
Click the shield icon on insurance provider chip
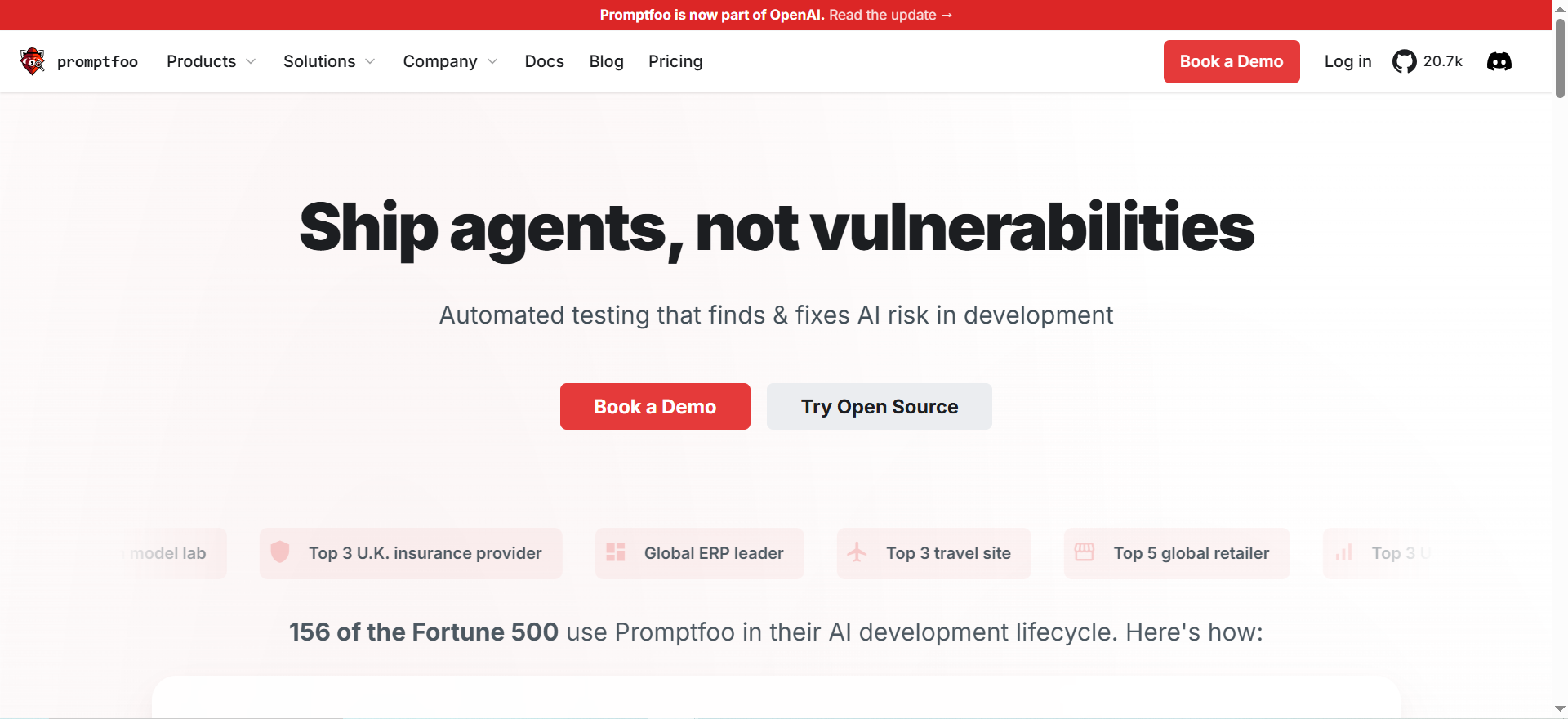coord(280,552)
